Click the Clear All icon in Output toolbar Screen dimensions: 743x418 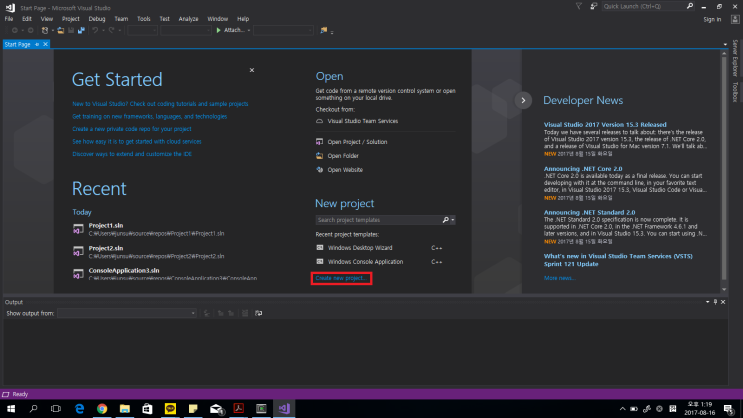[x=245, y=313]
